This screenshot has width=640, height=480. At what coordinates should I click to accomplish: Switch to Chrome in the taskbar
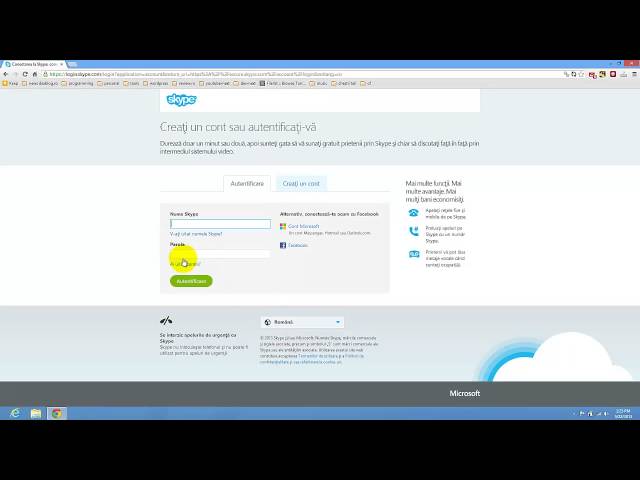[57, 413]
